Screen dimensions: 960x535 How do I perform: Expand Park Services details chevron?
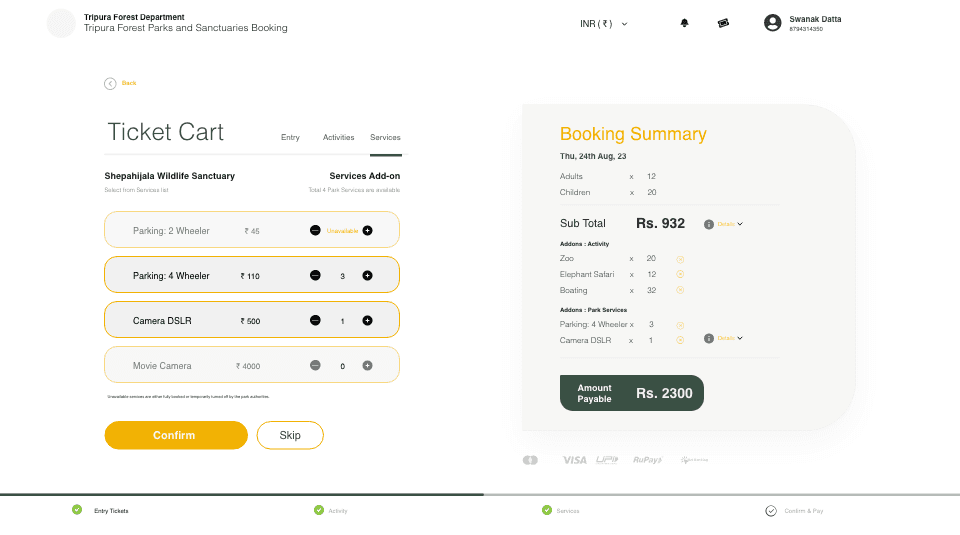(x=740, y=338)
